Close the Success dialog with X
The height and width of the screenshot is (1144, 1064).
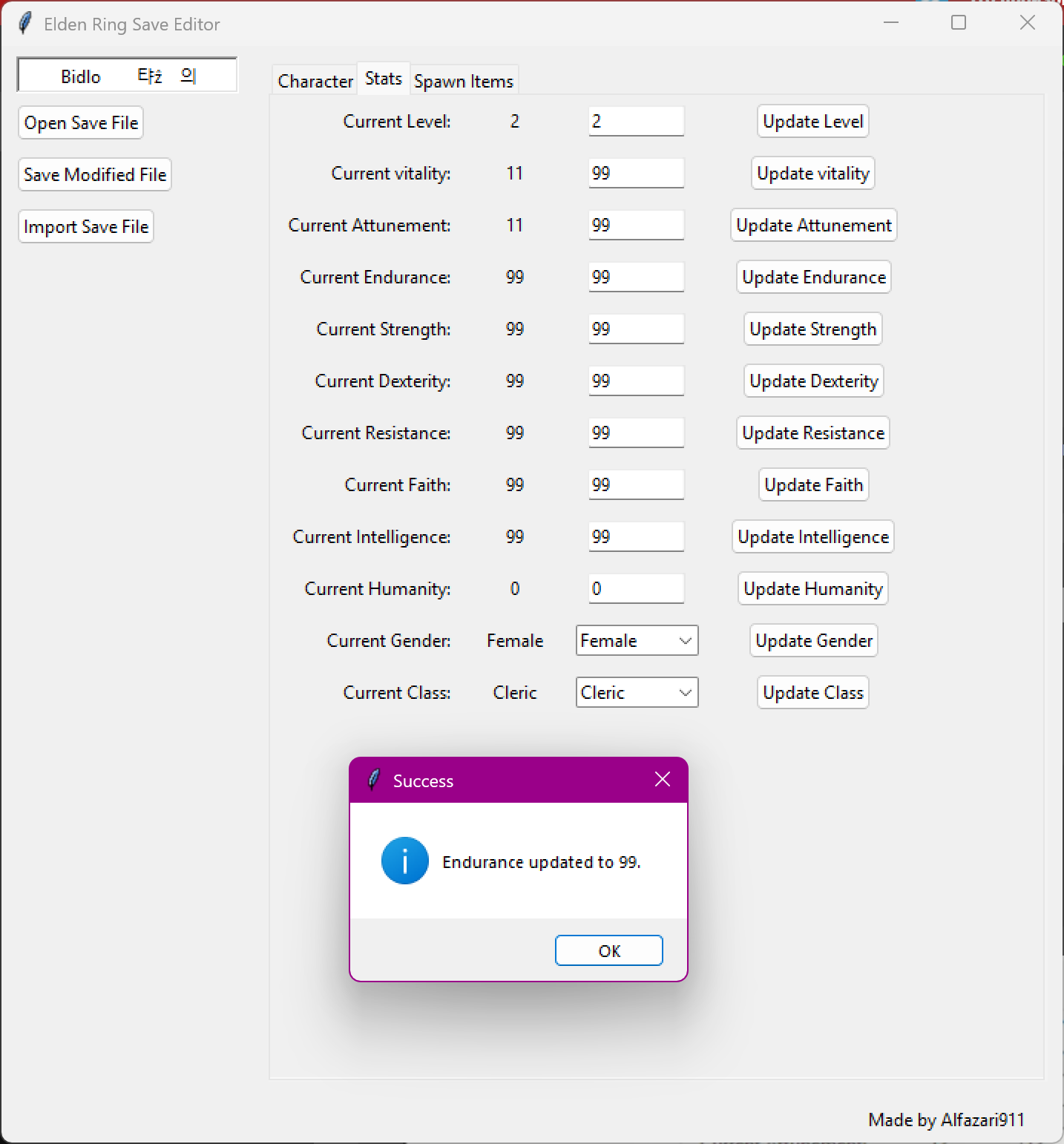click(663, 779)
